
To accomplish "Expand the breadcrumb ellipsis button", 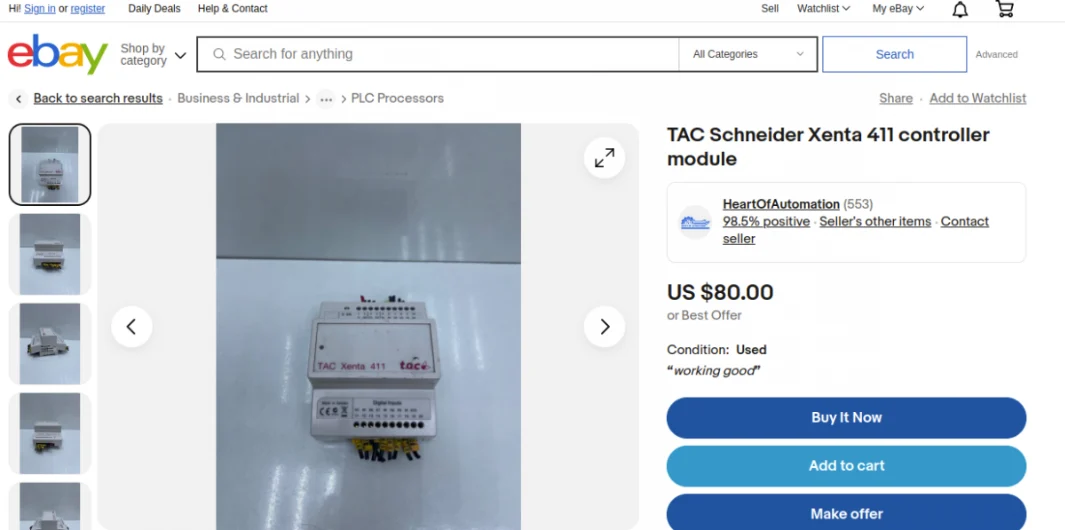I will pos(326,99).
